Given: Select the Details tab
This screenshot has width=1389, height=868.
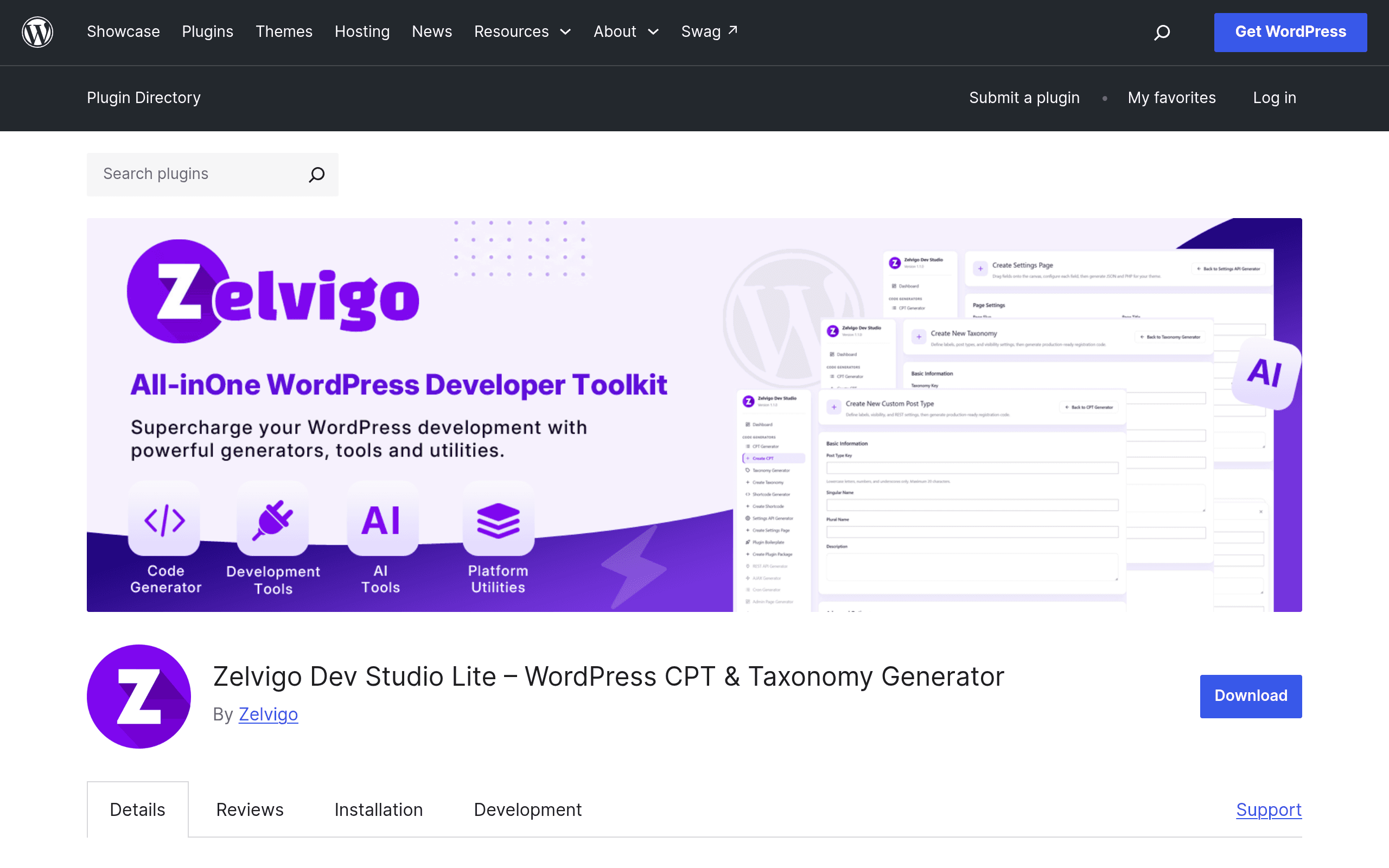Looking at the screenshot, I should pyautogui.click(x=138, y=809).
